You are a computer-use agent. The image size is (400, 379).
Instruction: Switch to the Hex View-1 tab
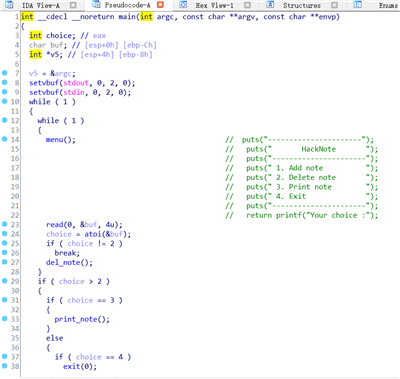(x=214, y=5)
